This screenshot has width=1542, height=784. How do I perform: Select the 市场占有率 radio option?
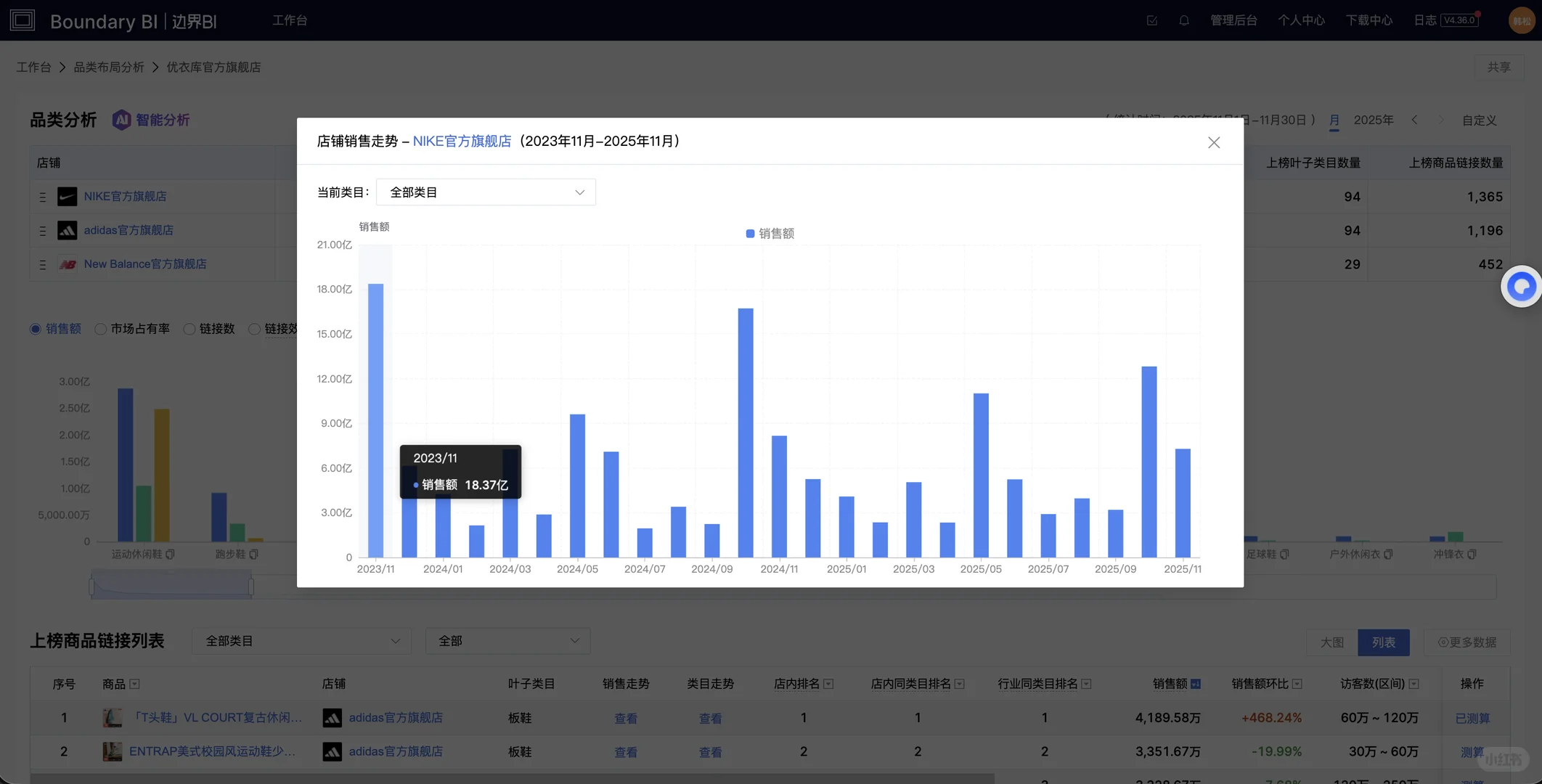click(101, 330)
